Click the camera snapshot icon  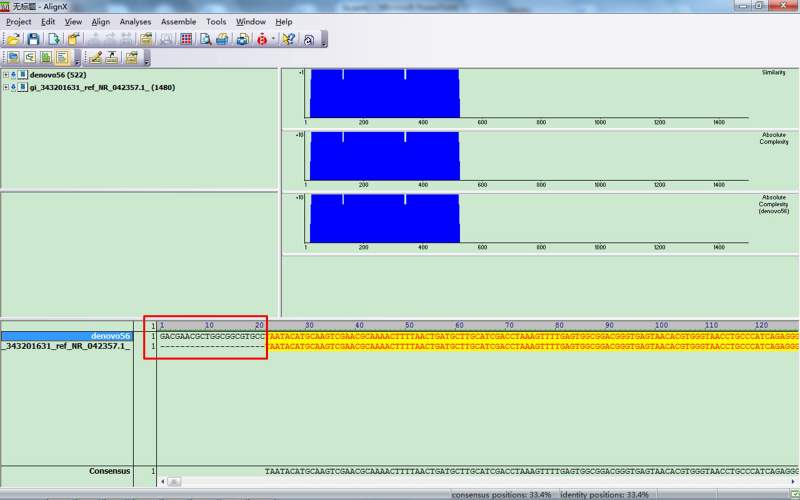(243, 39)
